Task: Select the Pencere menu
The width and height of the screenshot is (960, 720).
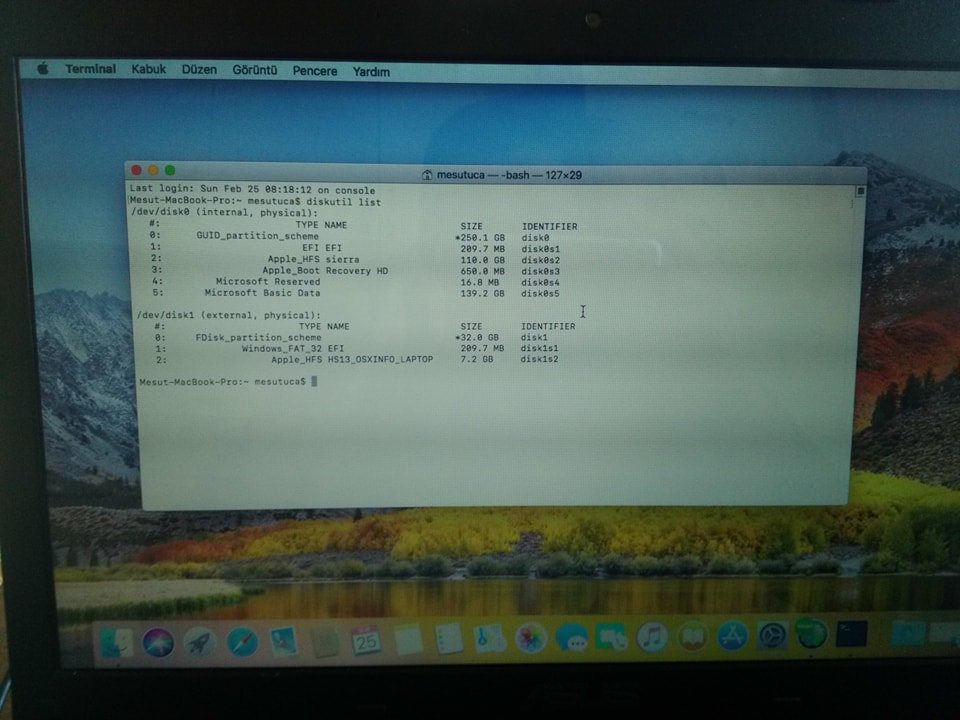Action: click(x=315, y=72)
